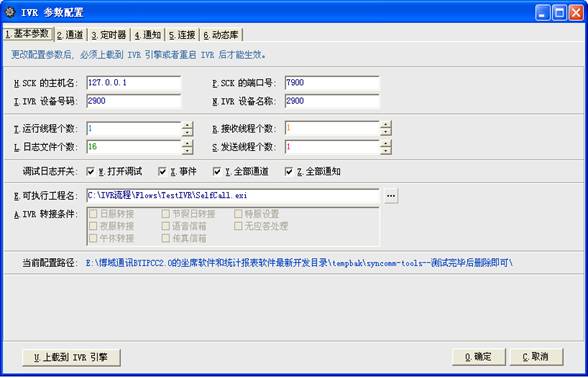Switch to the 通道 tab

70,35
